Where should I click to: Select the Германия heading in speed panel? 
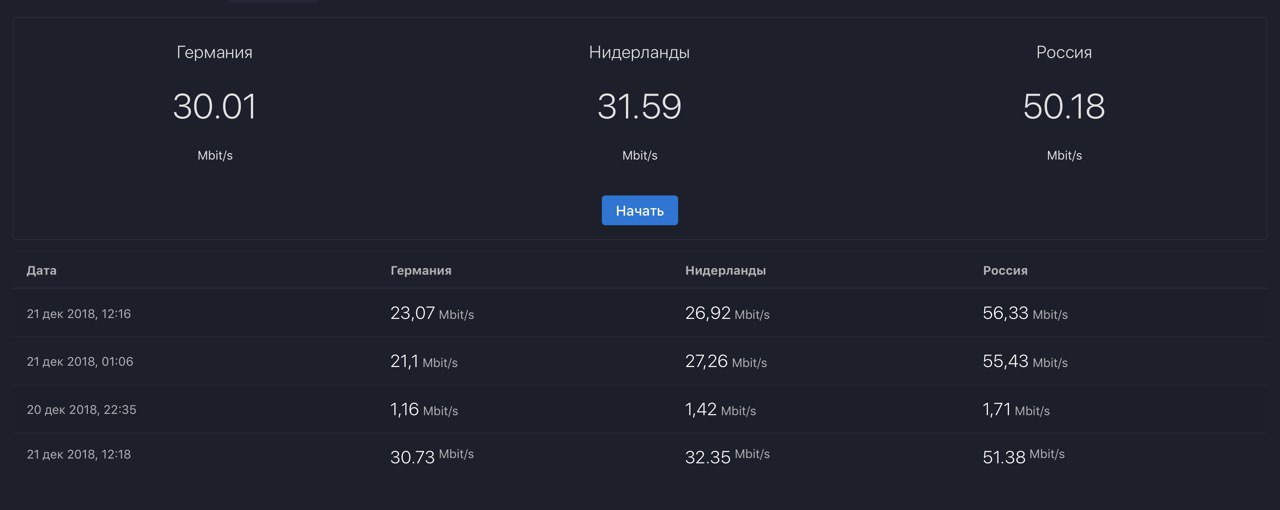point(215,53)
